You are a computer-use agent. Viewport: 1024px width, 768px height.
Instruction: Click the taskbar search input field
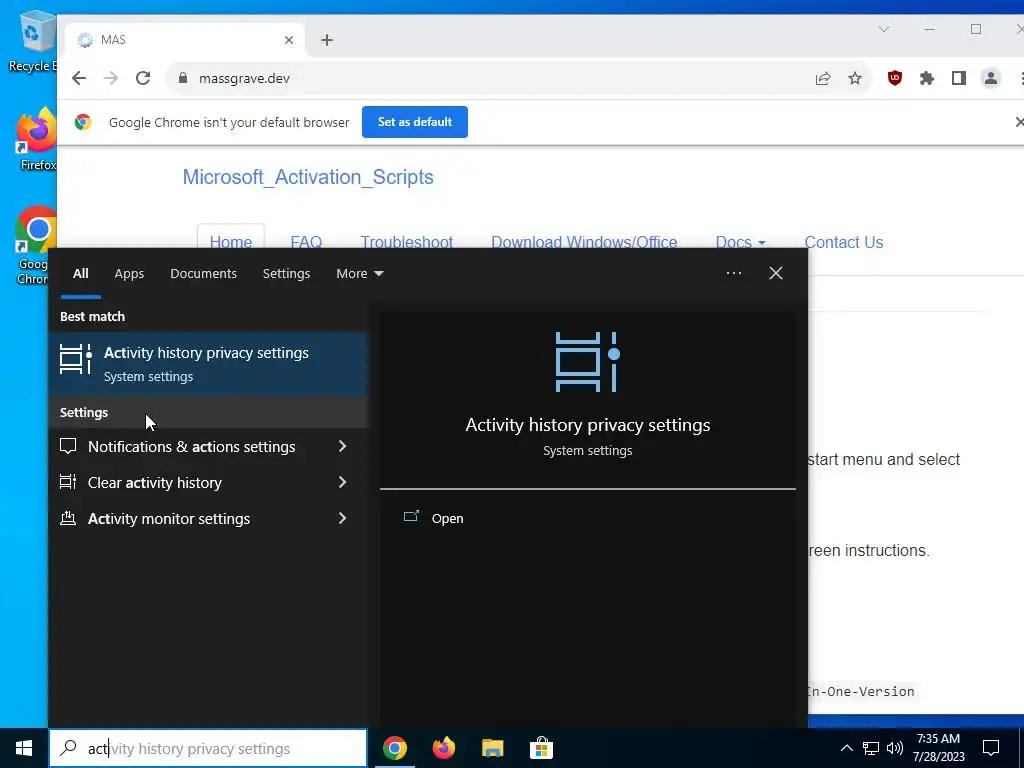coord(208,748)
